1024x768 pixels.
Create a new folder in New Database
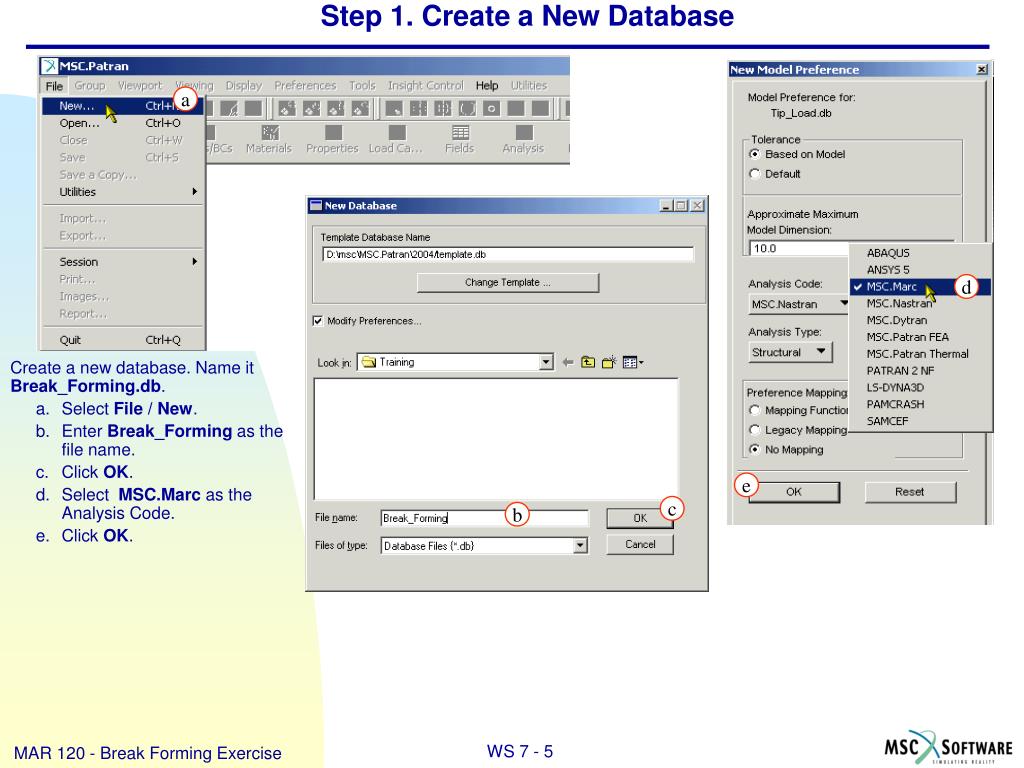tap(609, 362)
